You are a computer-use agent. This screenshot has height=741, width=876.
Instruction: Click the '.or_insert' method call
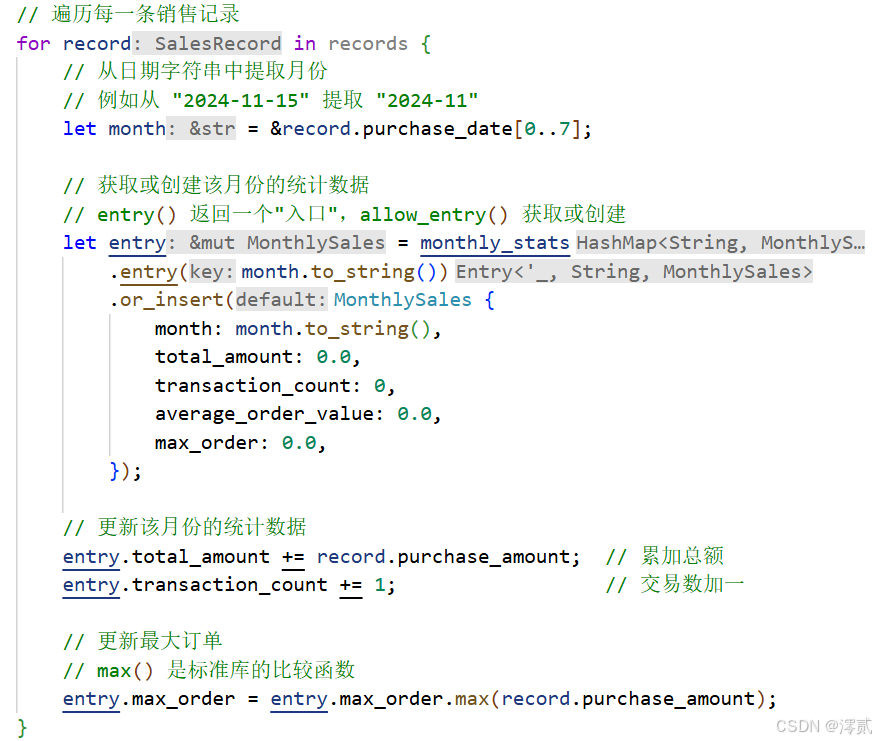(166, 301)
